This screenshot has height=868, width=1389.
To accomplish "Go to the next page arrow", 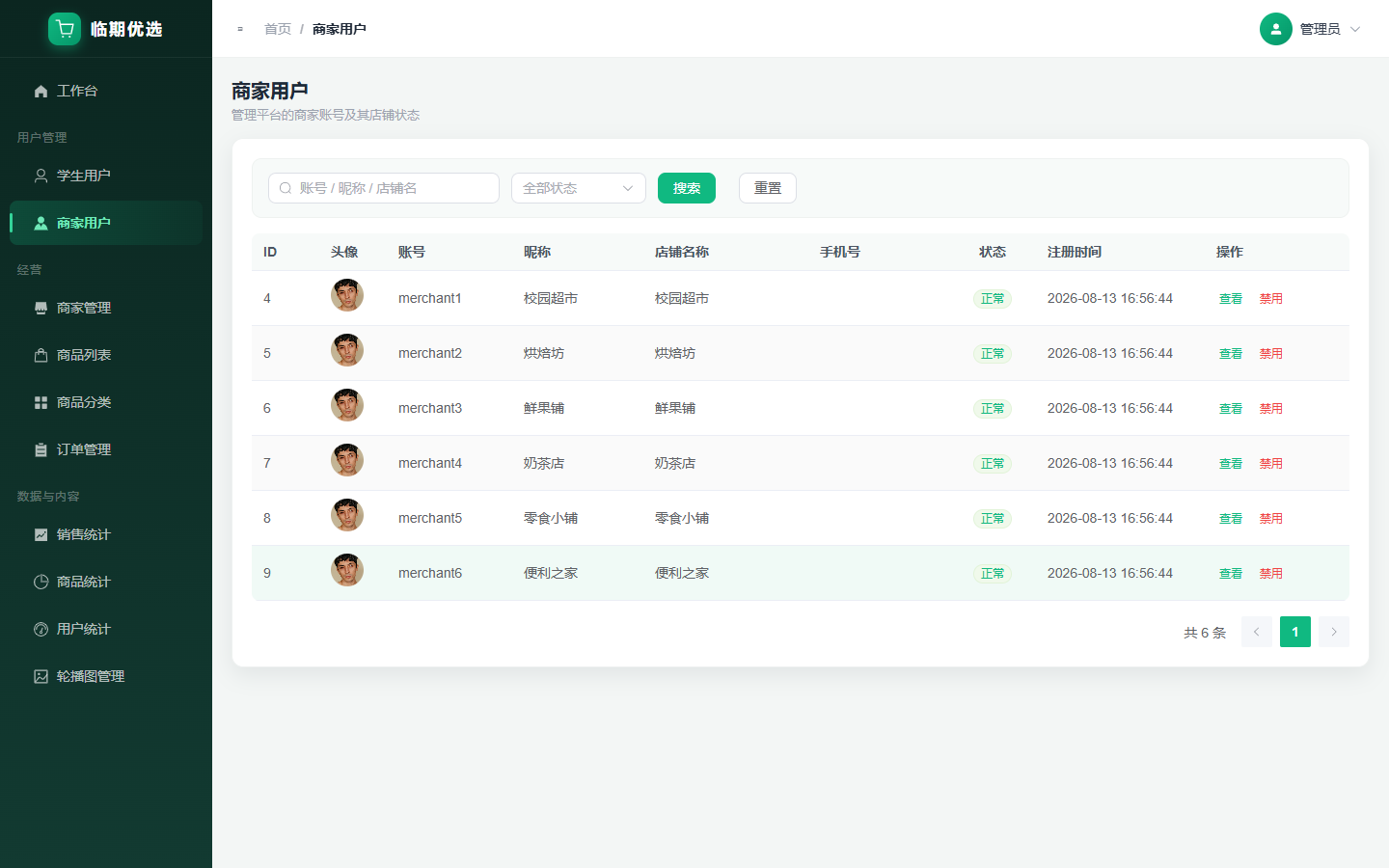I will [1333, 632].
